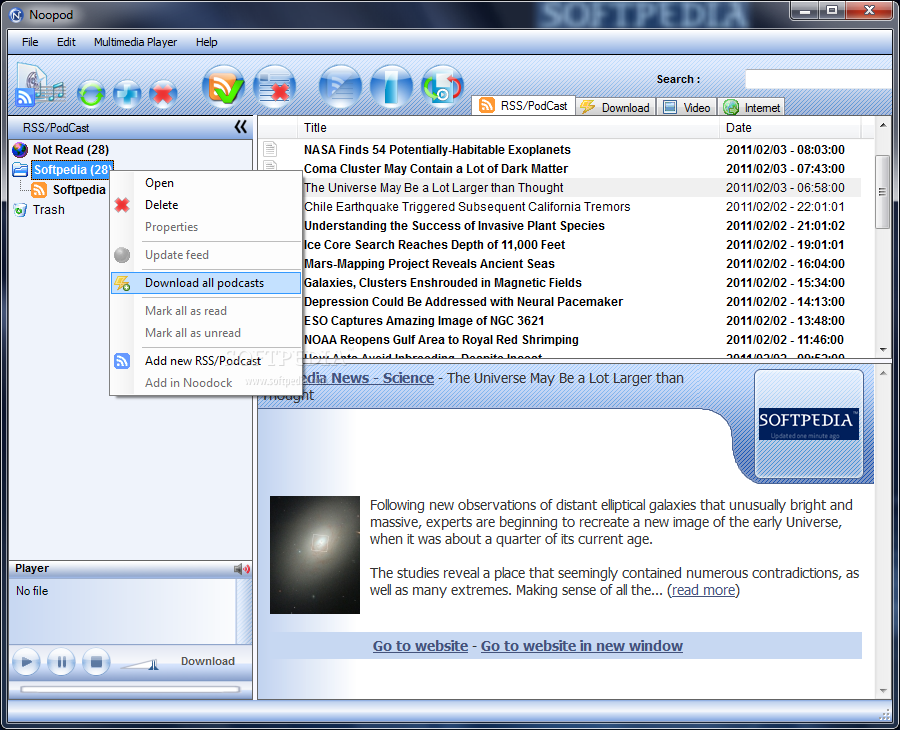The image size is (900, 730).
Task: Pause playback with the Pause button
Action: 61,662
